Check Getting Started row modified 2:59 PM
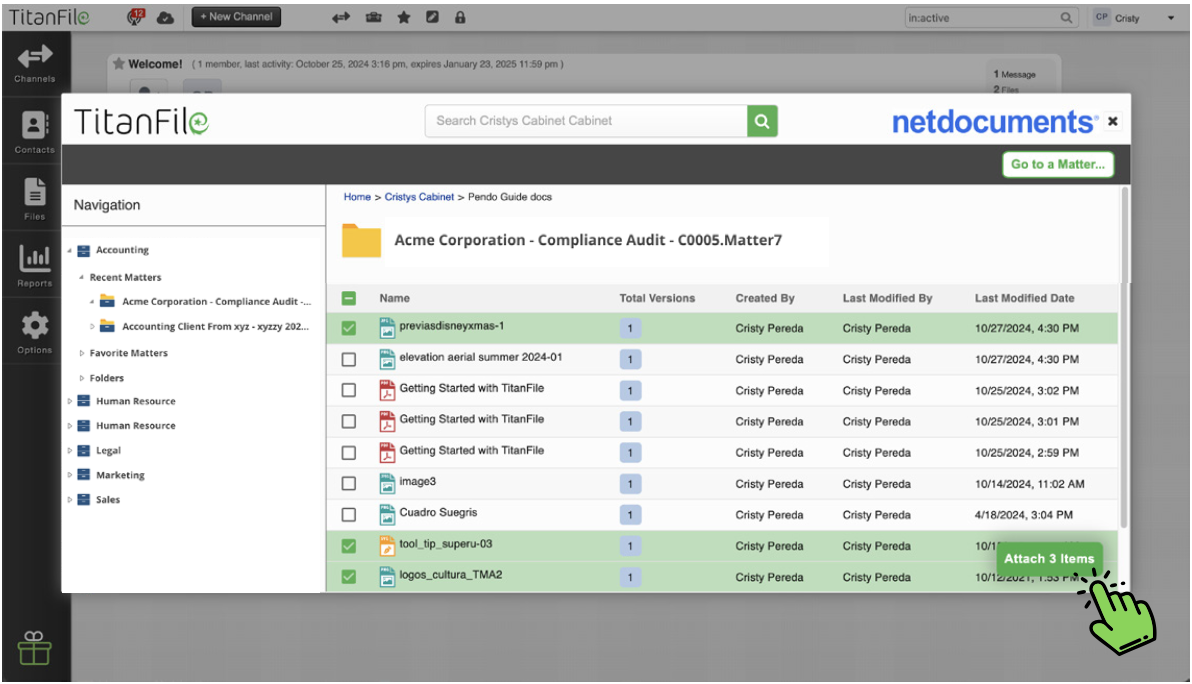 tap(349, 453)
